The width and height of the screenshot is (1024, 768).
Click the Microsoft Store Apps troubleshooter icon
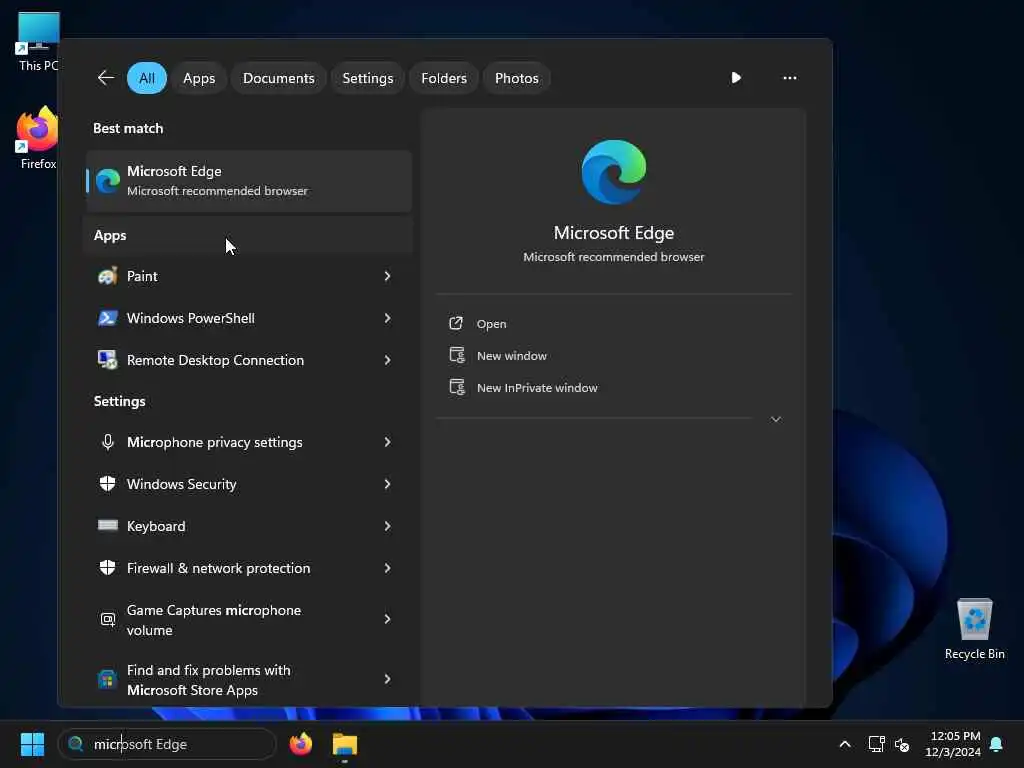point(108,679)
